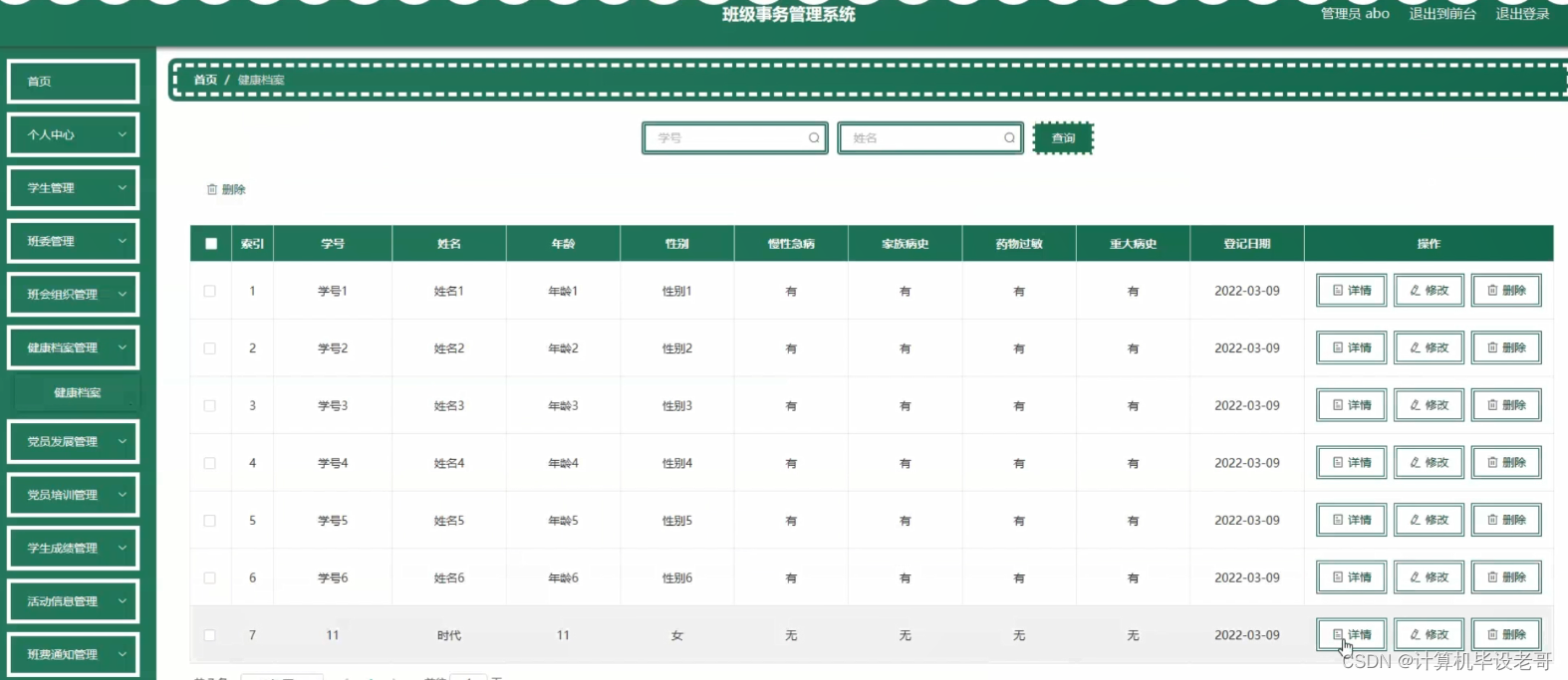Image resolution: width=1568 pixels, height=680 pixels.
Task: Delete the row with 学号3
Action: tap(1506, 405)
